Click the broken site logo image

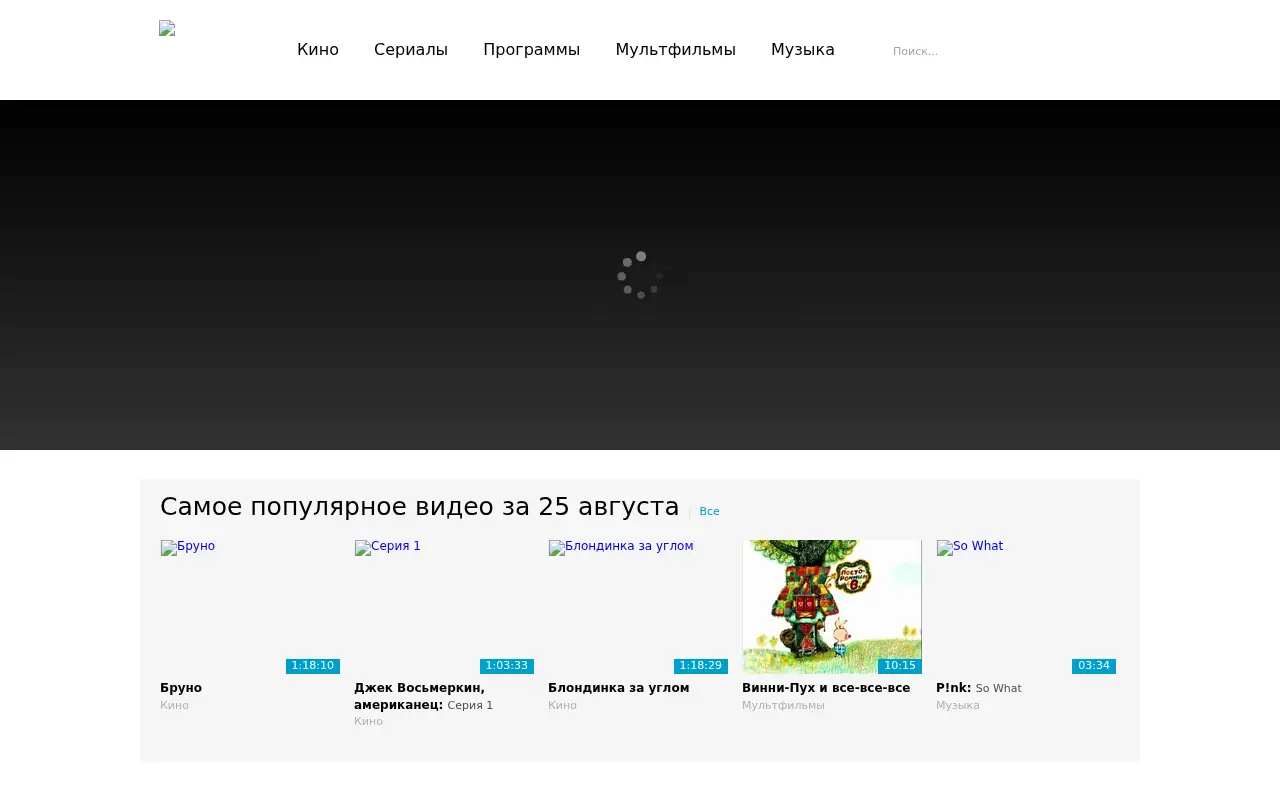[167, 28]
